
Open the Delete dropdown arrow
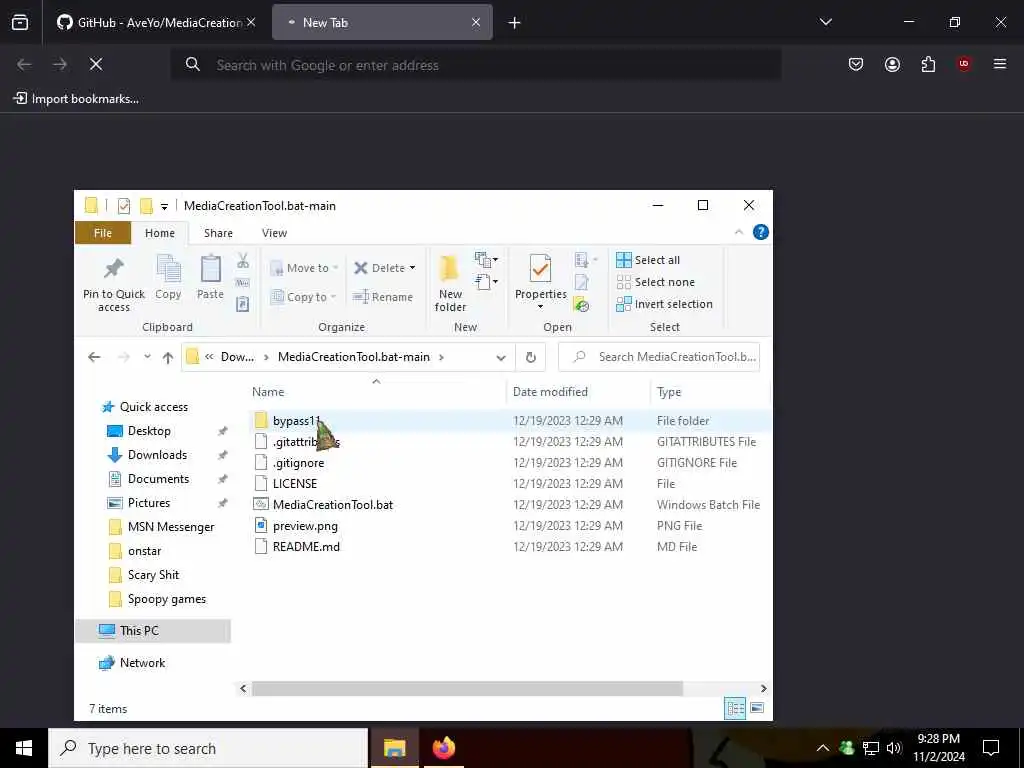tap(412, 268)
